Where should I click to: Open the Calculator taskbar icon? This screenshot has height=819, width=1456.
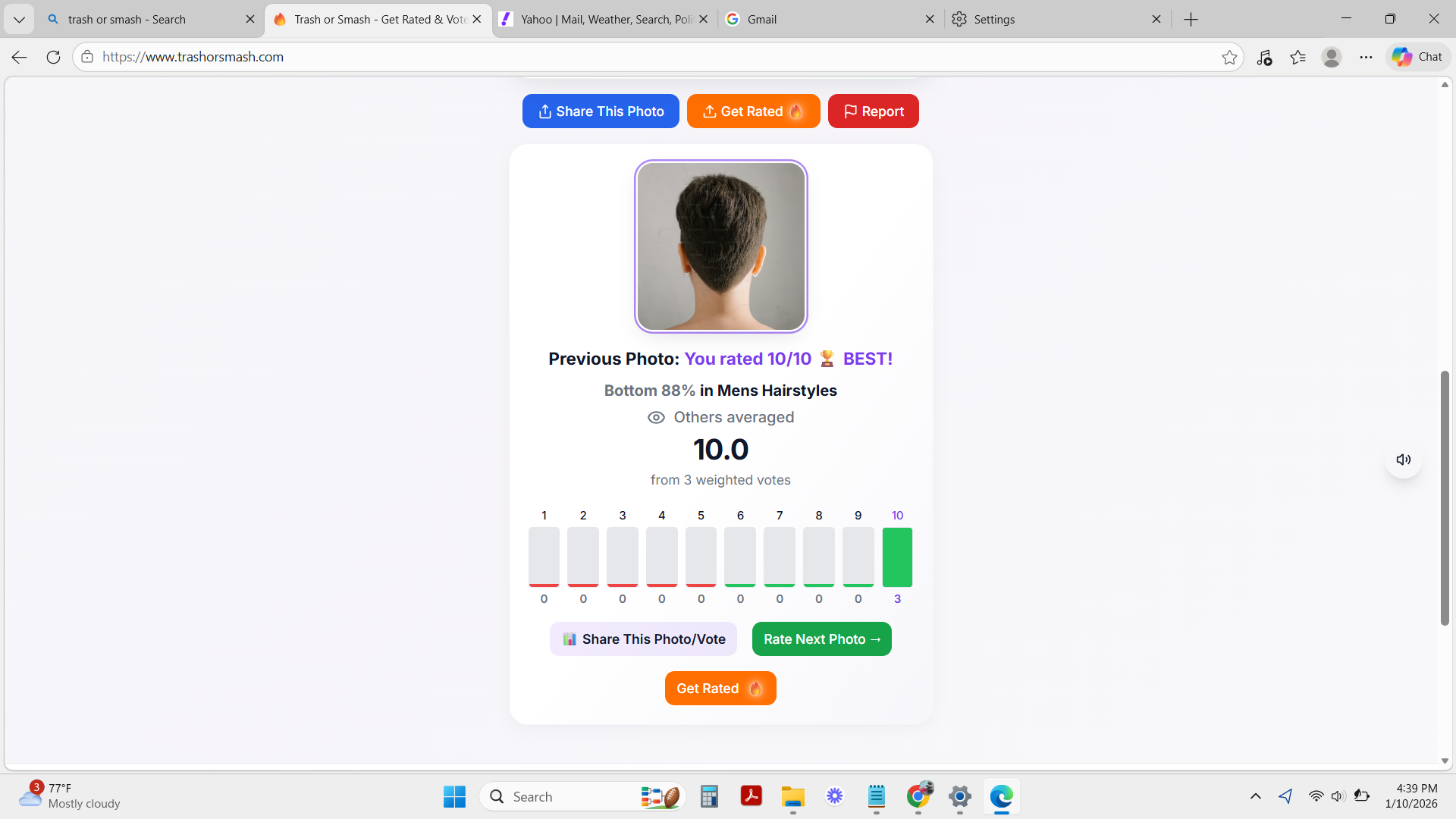coord(709,797)
